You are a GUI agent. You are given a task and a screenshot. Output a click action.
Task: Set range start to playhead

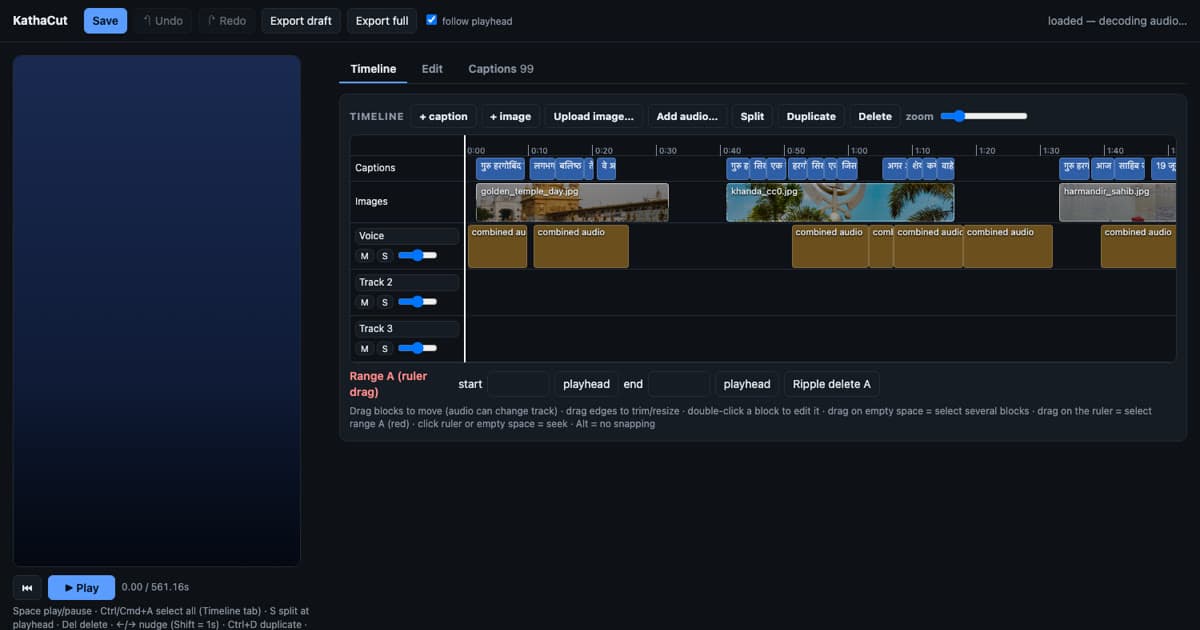(586, 384)
